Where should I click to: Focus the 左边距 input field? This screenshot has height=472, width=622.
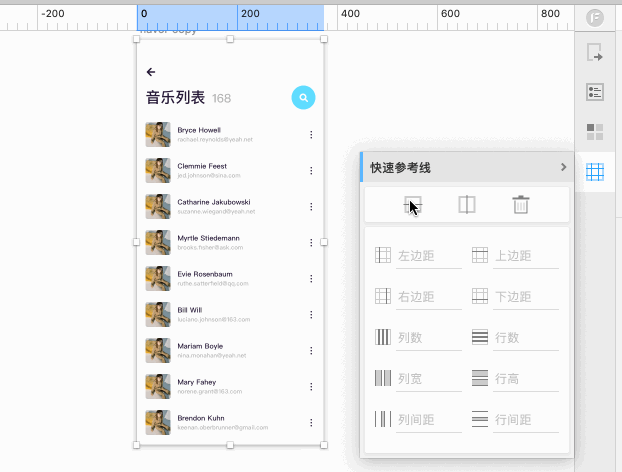(429, 256)
